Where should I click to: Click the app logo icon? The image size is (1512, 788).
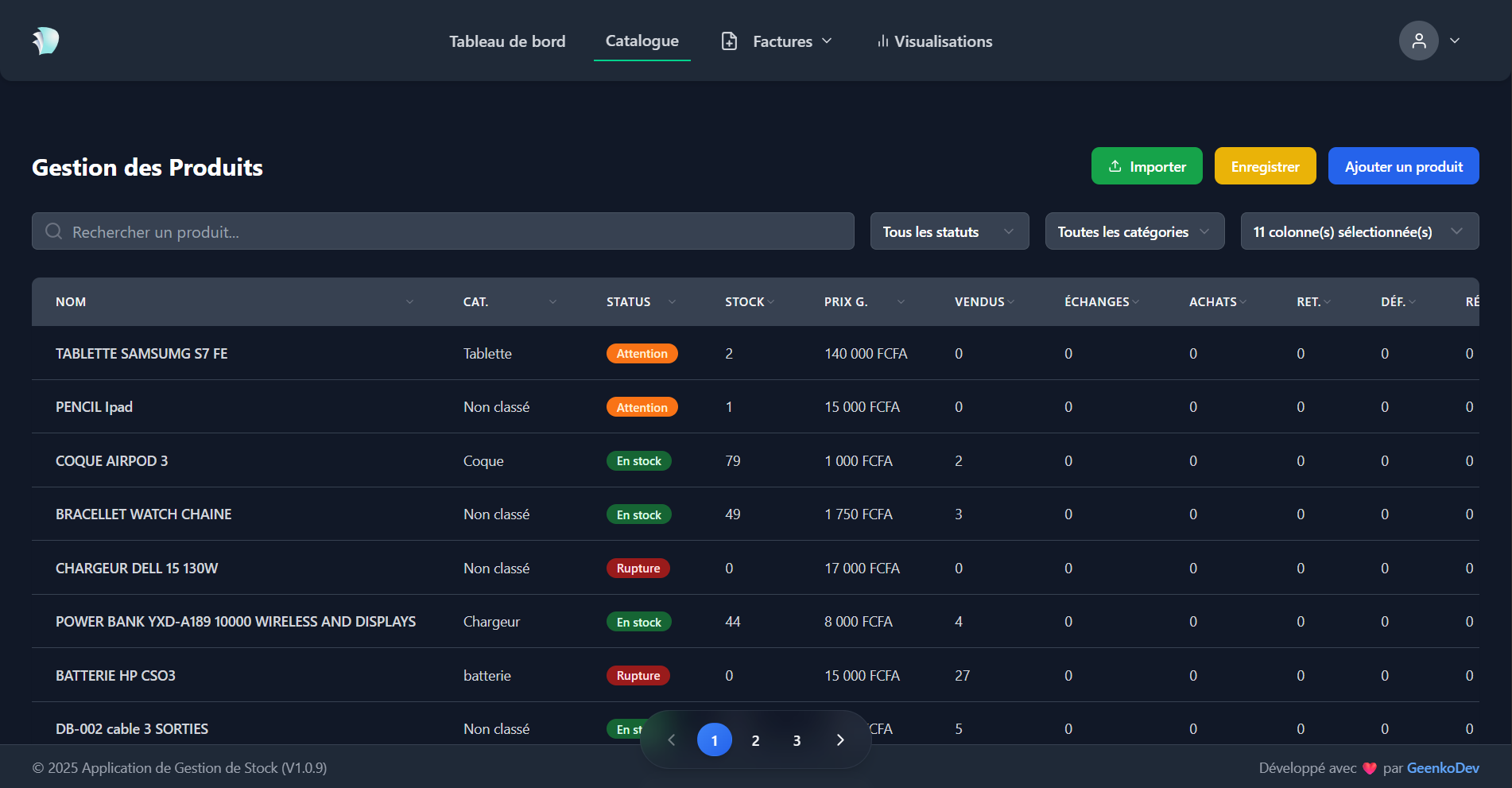click(45, 41)
